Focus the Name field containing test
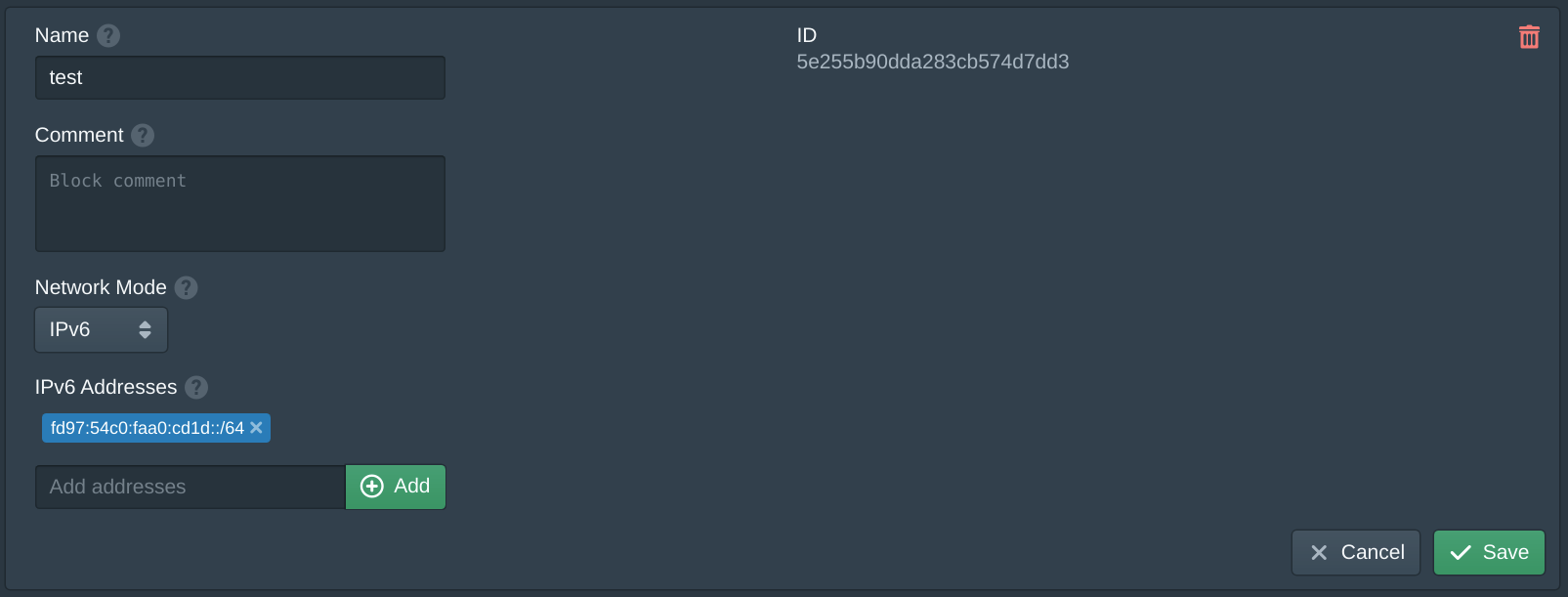1568x597 pixels. point(240,77)
